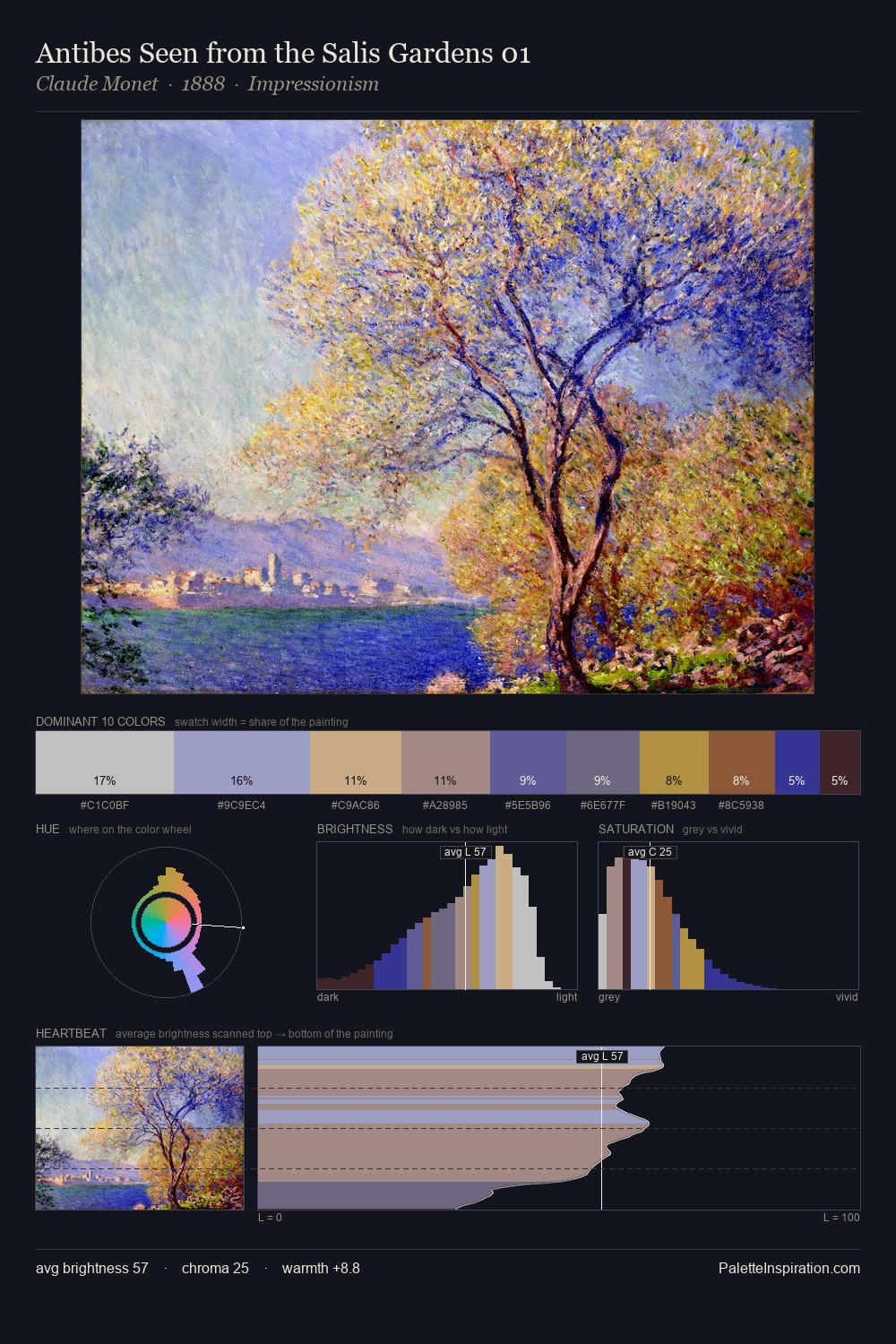Click the 'grey' axis label

pos(609,997)
